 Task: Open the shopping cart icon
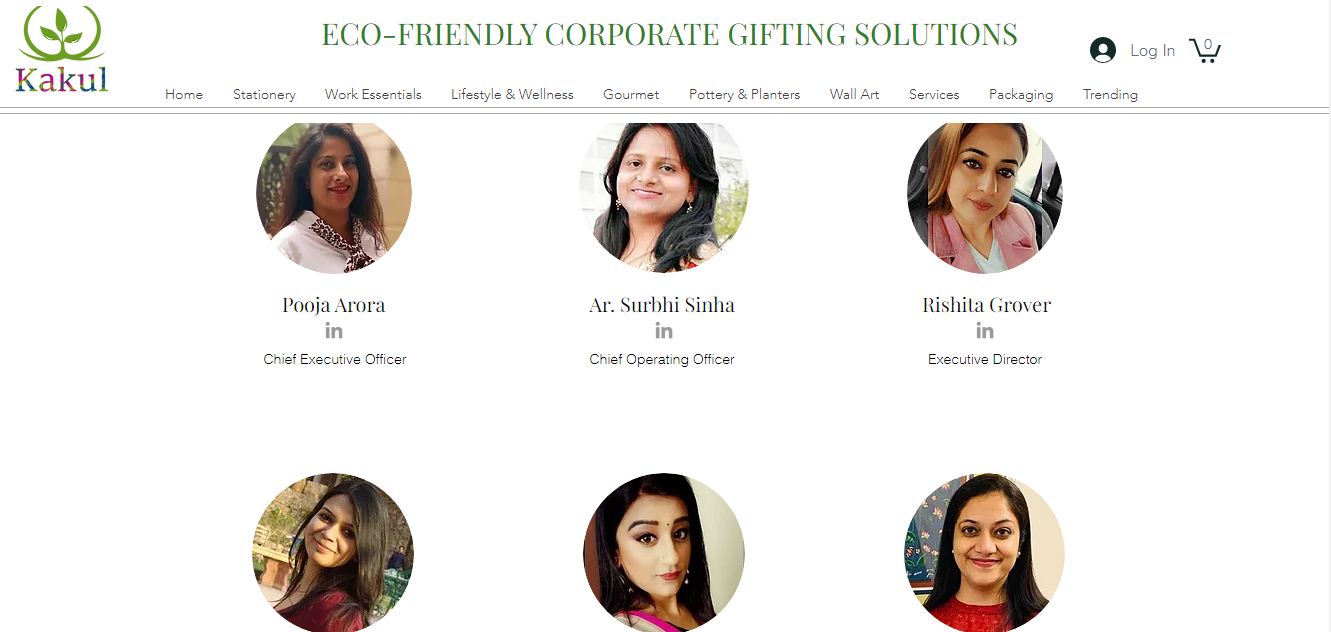pos(1205,50)
